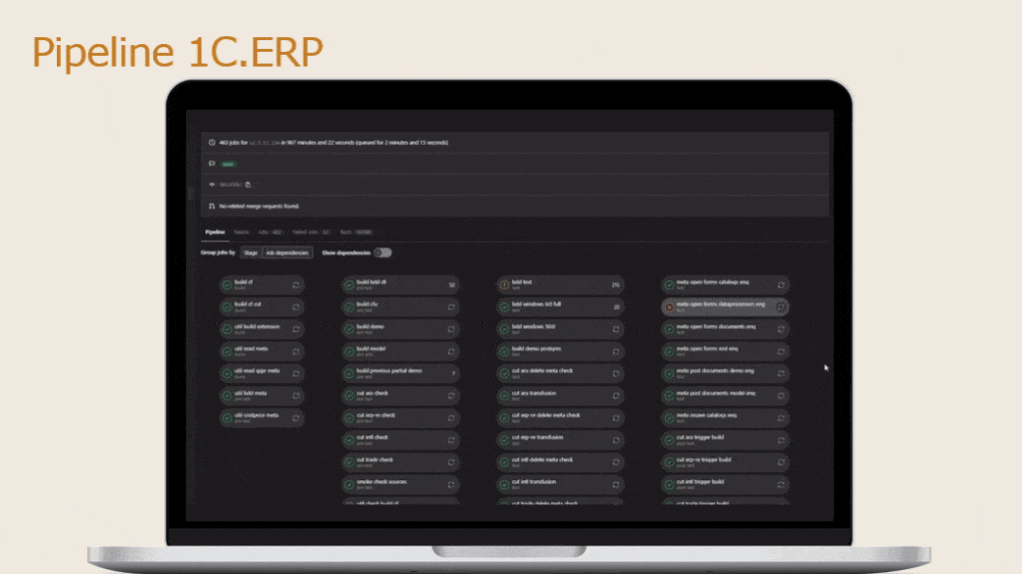Click failed status icon of highlighted meta open forms job

click(669, 307)
